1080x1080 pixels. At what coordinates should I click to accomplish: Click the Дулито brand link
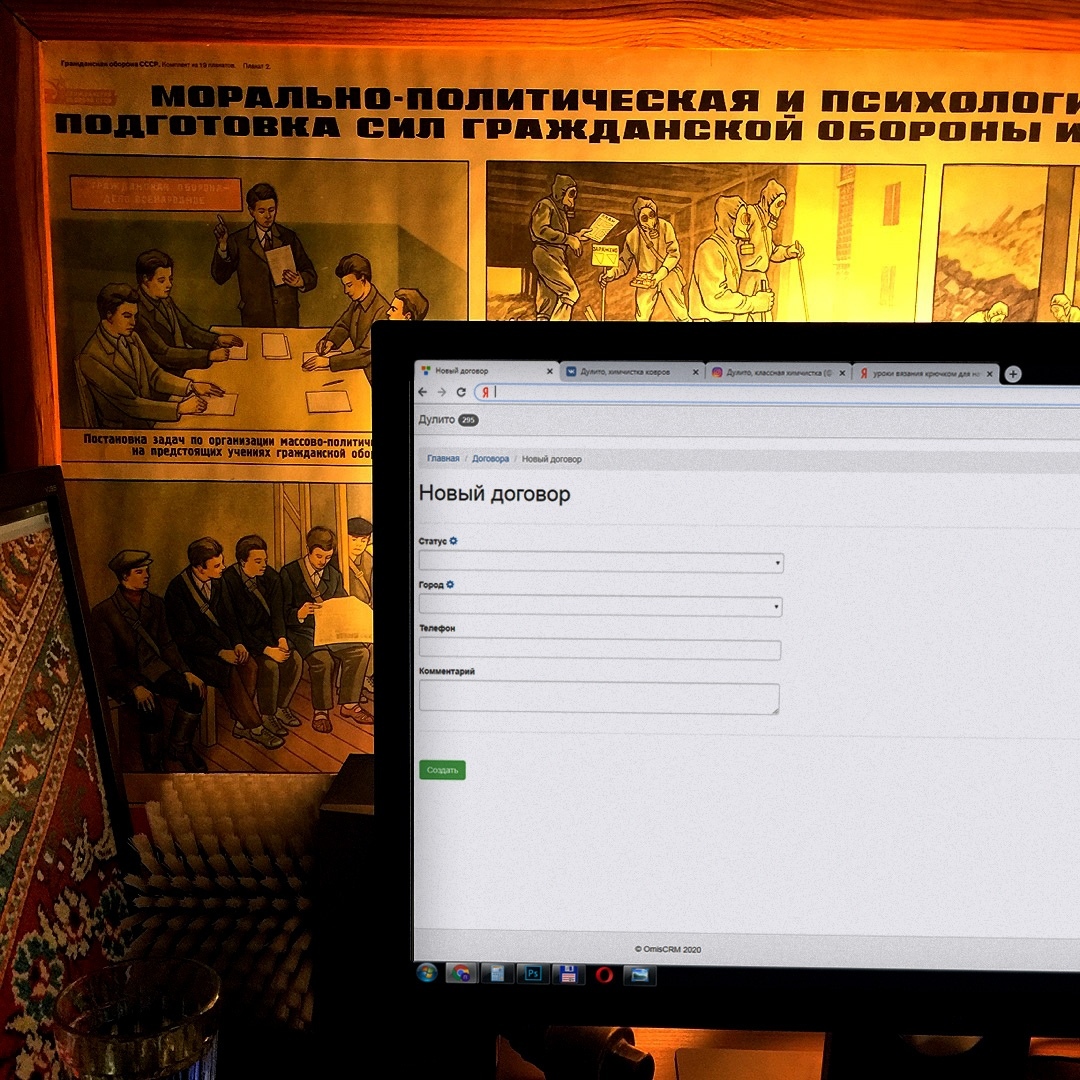coord(436,419)
